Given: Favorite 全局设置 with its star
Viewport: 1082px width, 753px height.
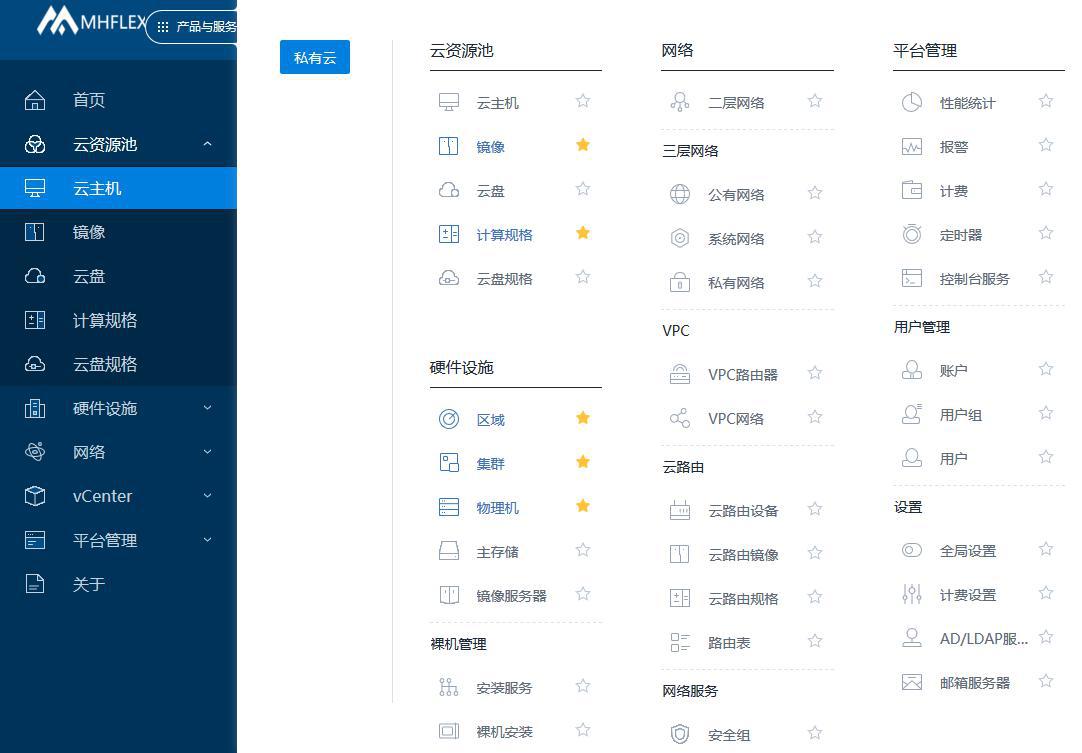Looking at the screenshot, I should tap(1046, 549).
